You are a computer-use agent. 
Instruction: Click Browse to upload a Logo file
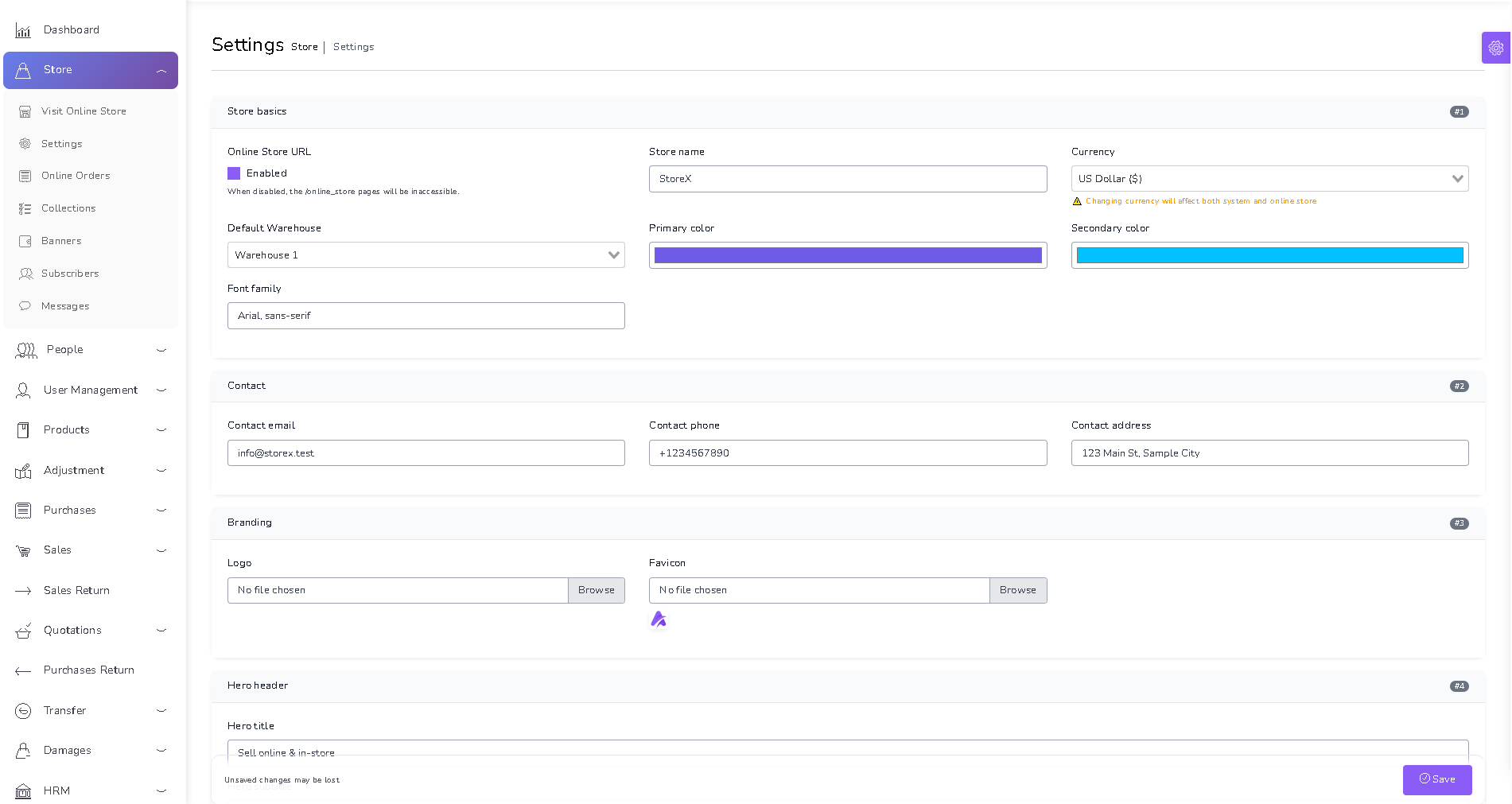click(x=596, y=590)
